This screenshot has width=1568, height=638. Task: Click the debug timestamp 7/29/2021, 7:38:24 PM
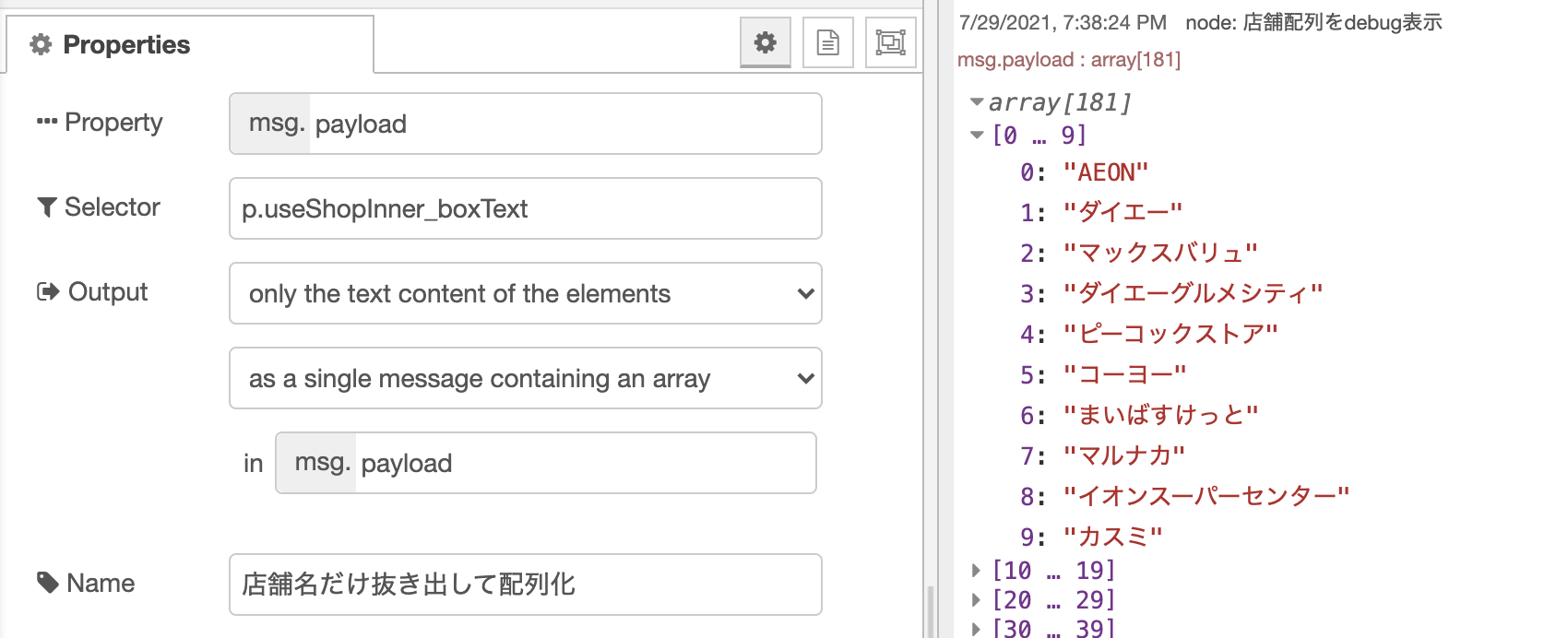click(x=1063, y=22)
